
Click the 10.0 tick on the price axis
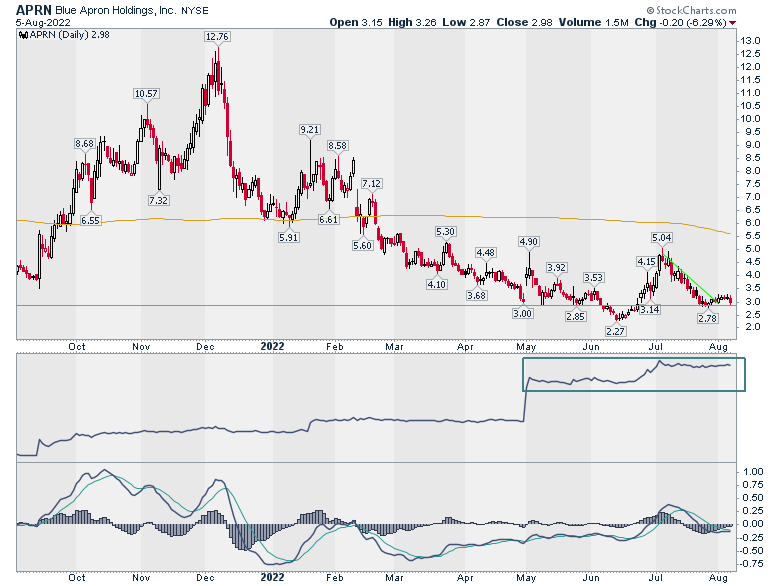750,118
